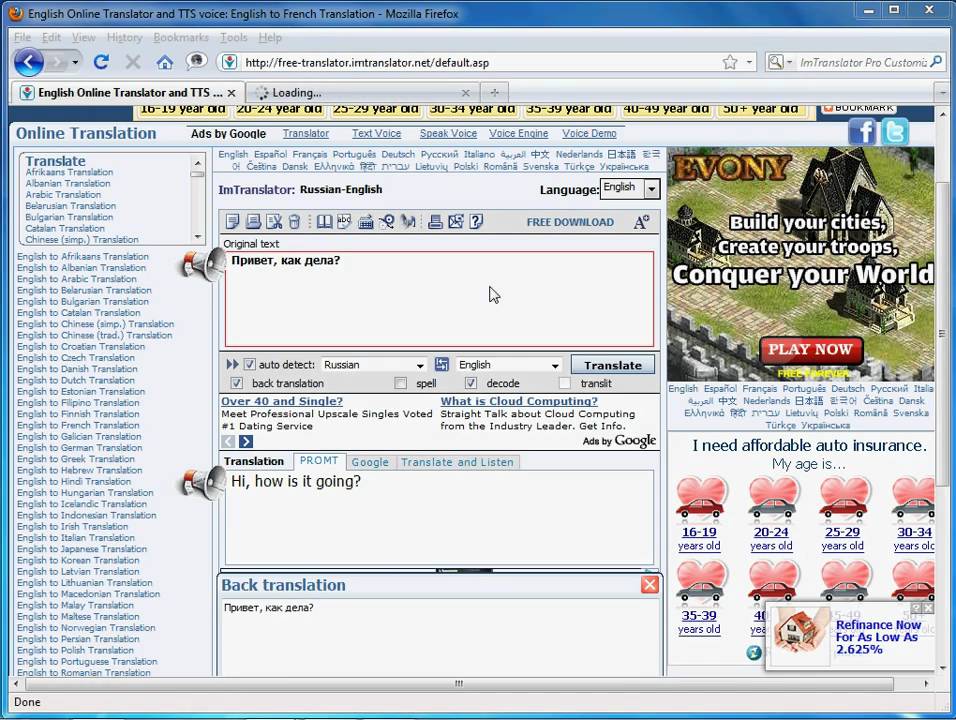Image resolution: width=956 pixels, height=720 pixels.
Task: Open the History menu
Action: (124, 38)
